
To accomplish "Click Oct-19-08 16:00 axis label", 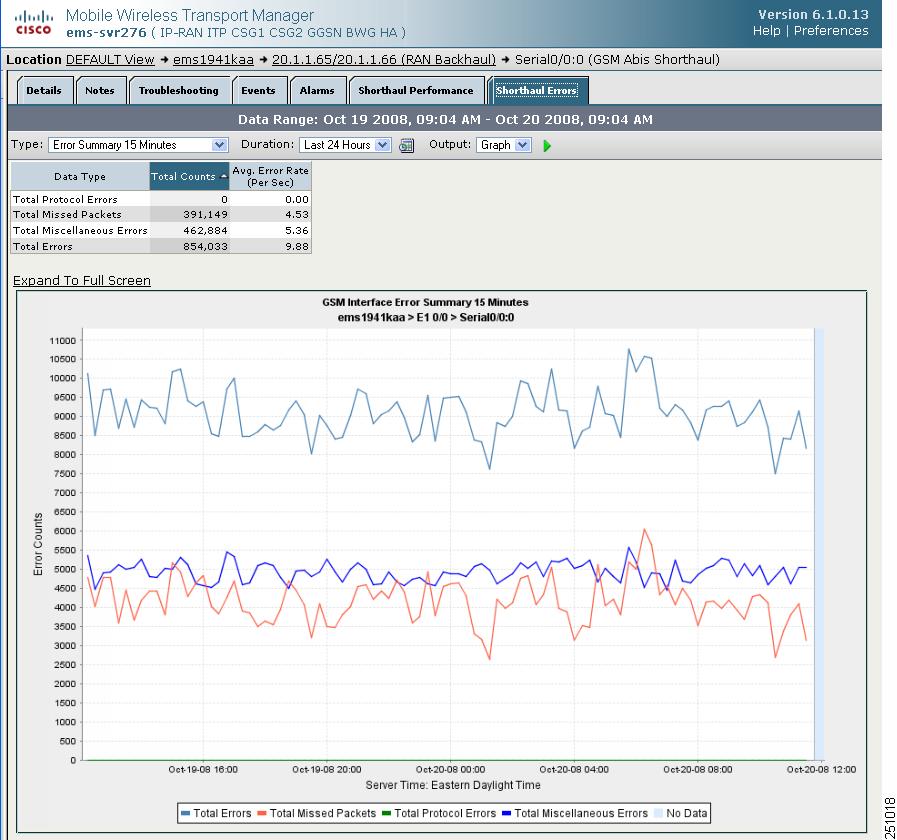I will [203, 770].
